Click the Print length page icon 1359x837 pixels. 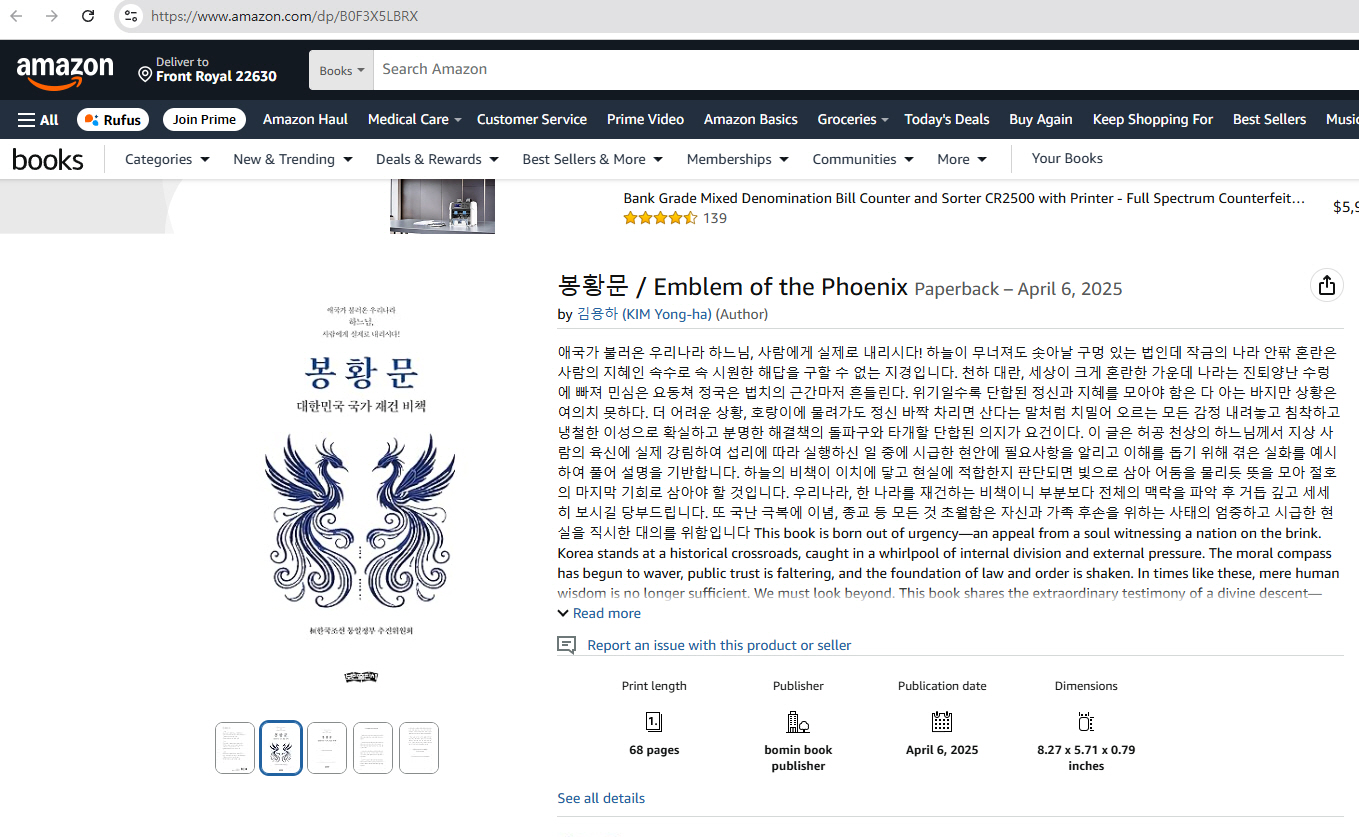[x=654, y=721]
